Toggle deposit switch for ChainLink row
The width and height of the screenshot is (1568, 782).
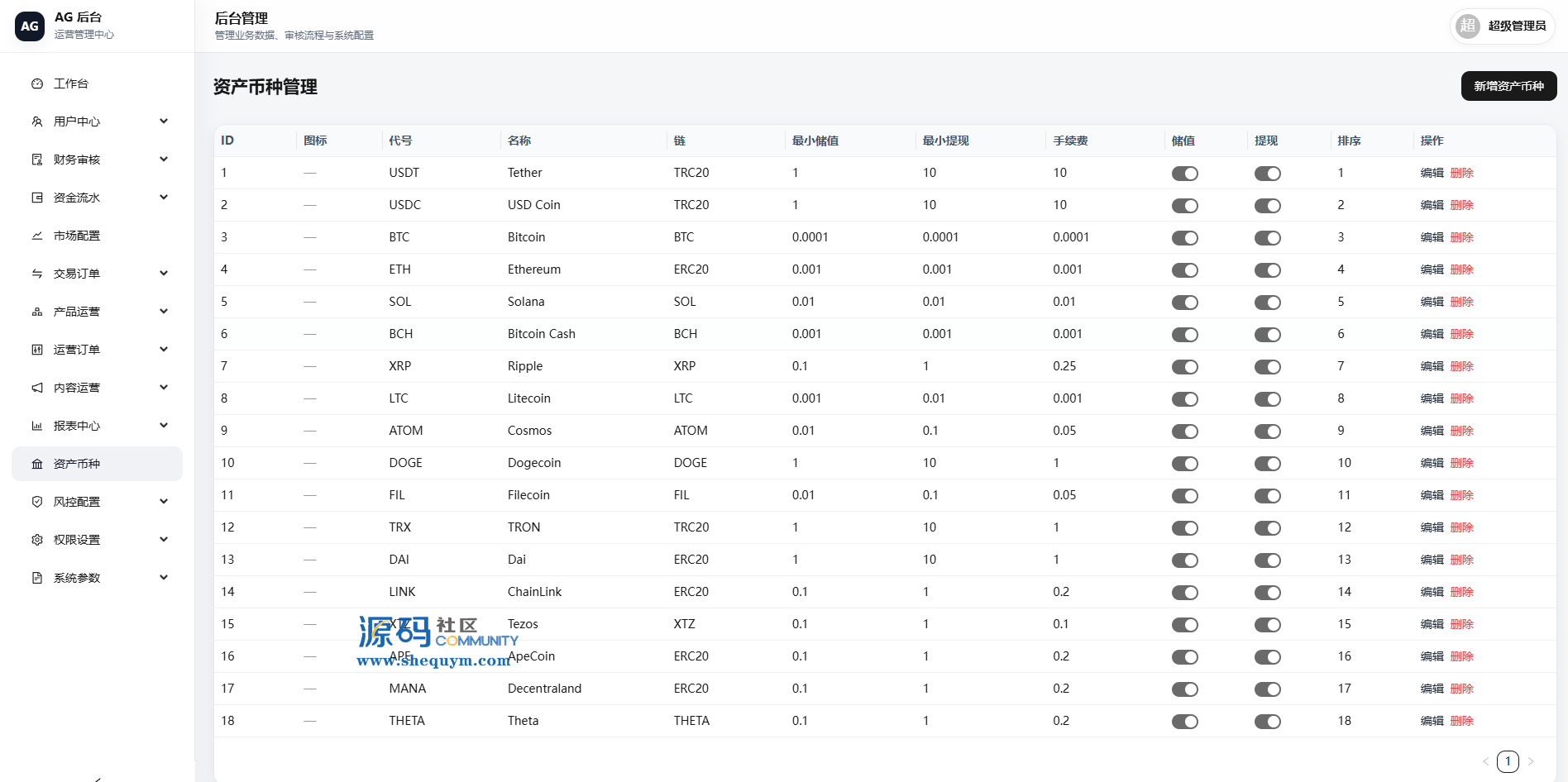(x=1185, y=593)
